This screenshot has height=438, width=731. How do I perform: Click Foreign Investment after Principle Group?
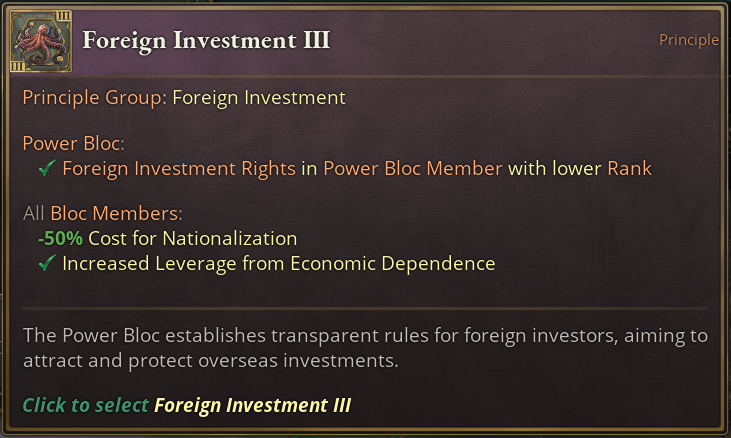click(x=259, y=98)
